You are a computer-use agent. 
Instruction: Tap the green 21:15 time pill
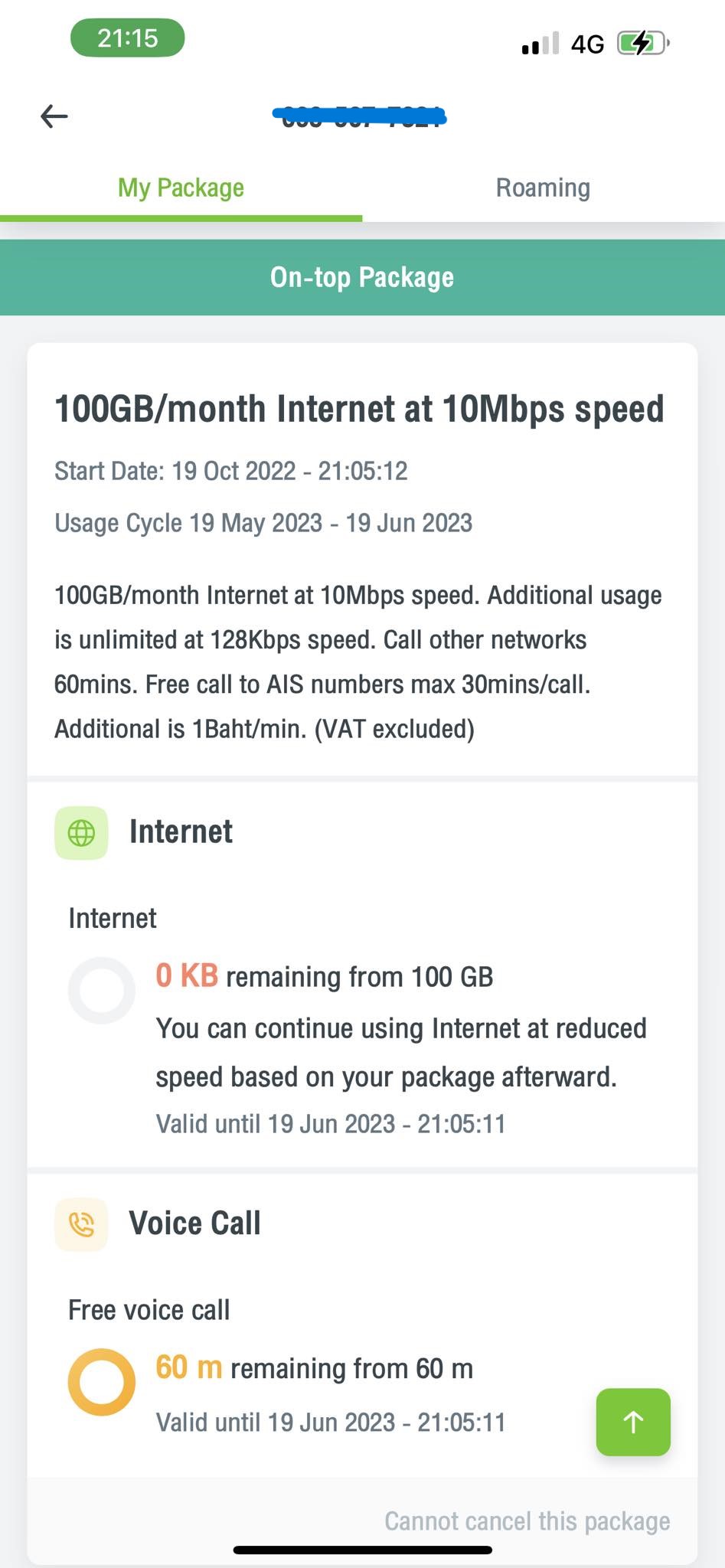coord(128,38)
